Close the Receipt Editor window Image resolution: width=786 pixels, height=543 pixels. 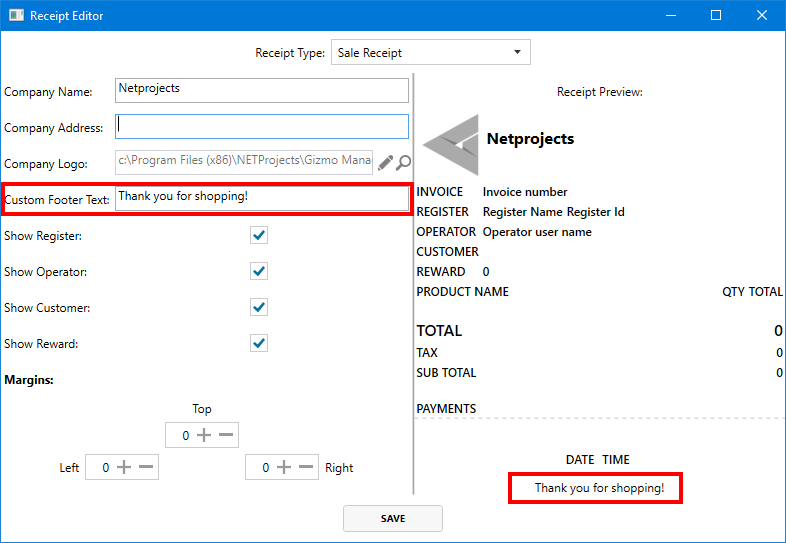click(761, 15)
